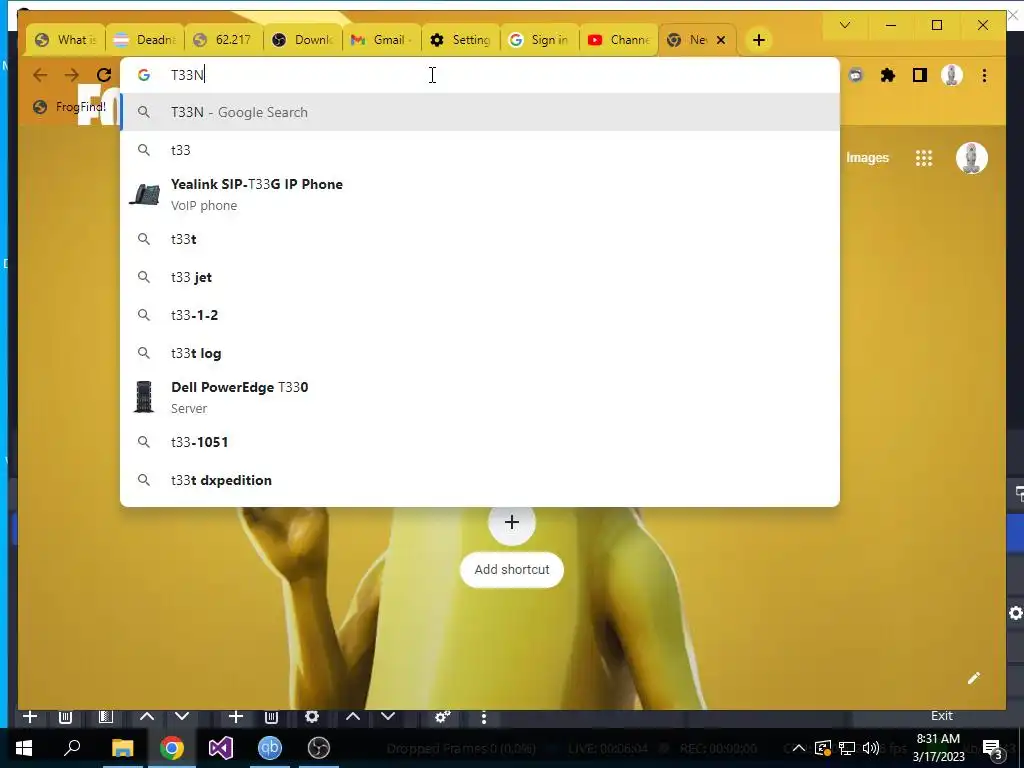Click the Yealink phone thumbnail image
The image size is (1024, 768).
click(144, 195)
